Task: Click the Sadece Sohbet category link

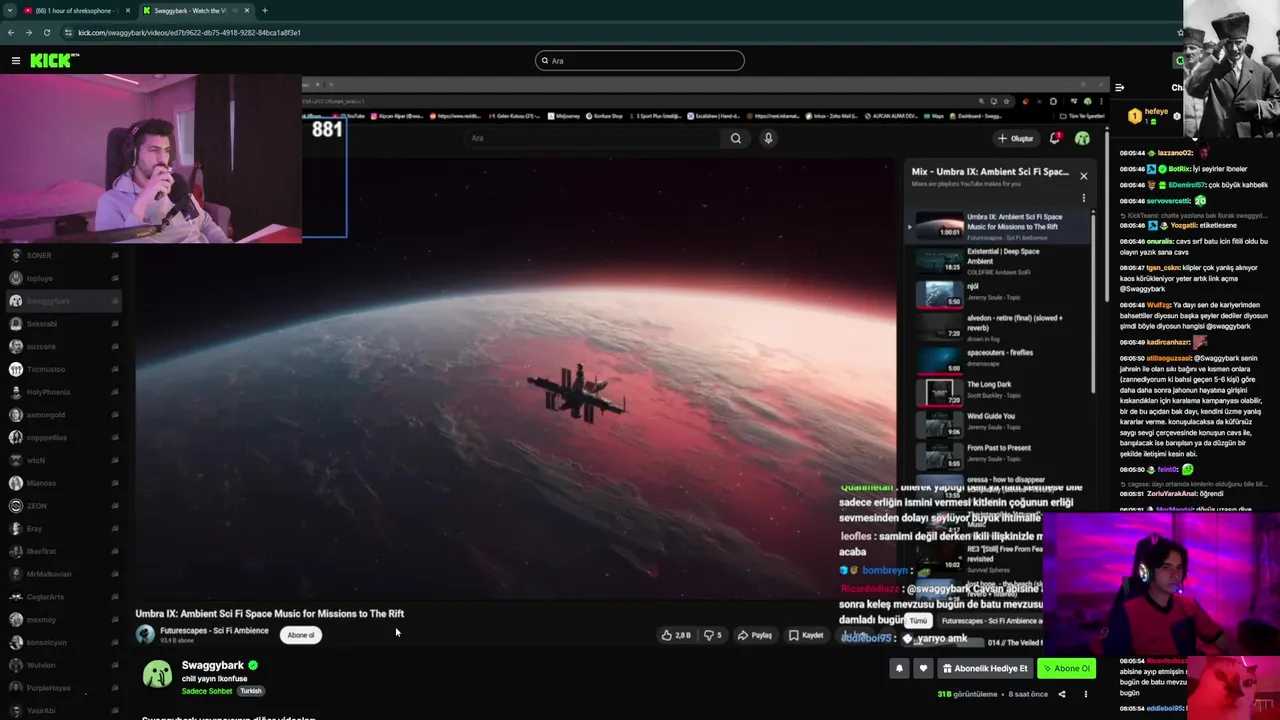Action: click(x=206, y=691)
